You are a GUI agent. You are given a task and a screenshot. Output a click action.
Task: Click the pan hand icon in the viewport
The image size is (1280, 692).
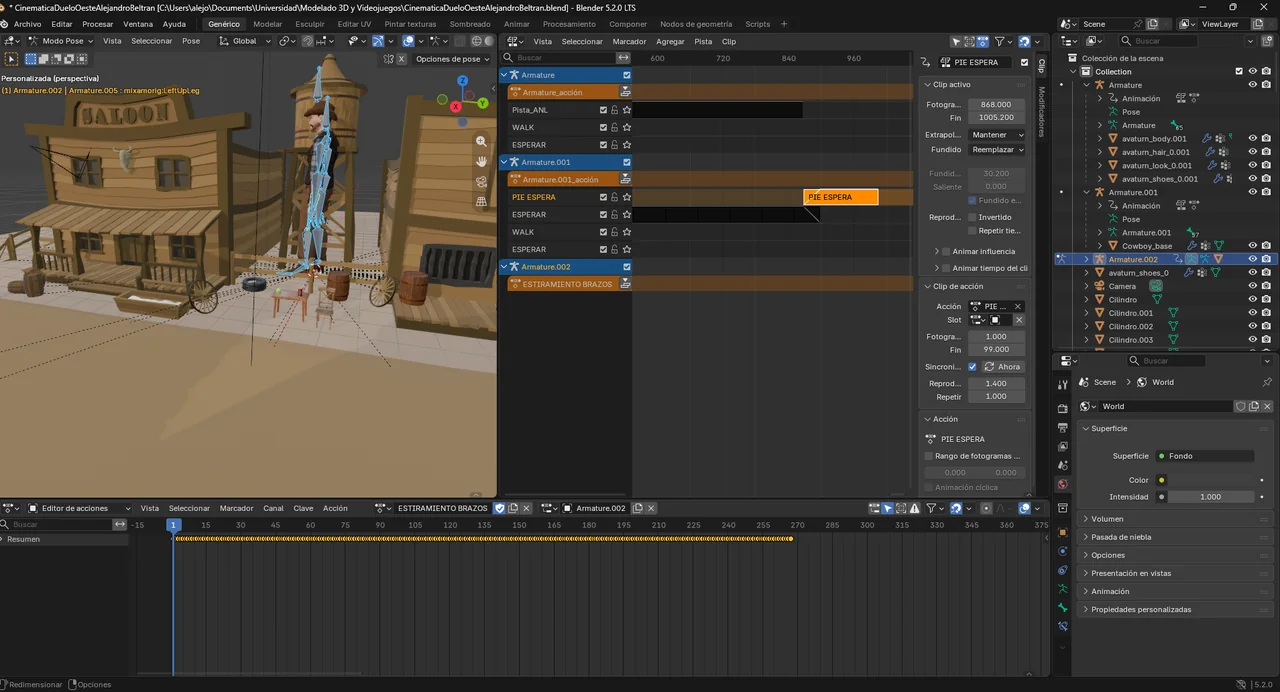(x=481, y=161)
